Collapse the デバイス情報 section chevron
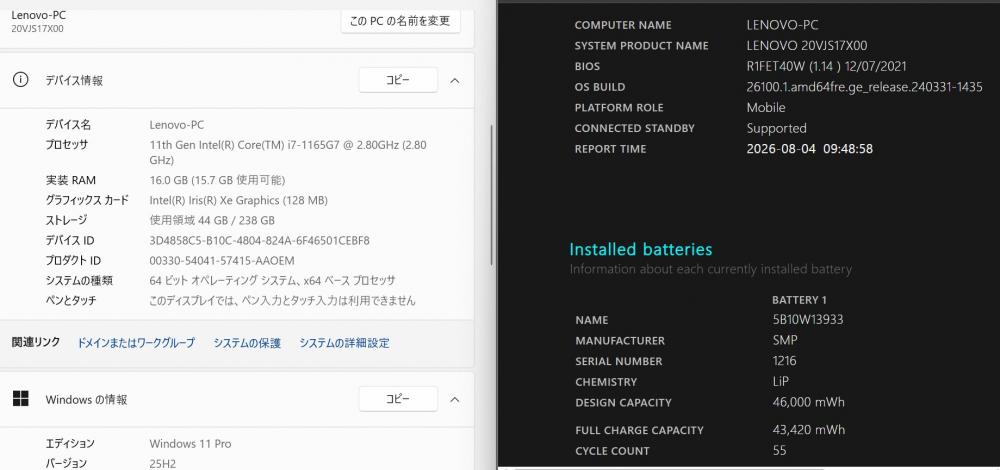The image size is (1000, 470). [455, 81]
